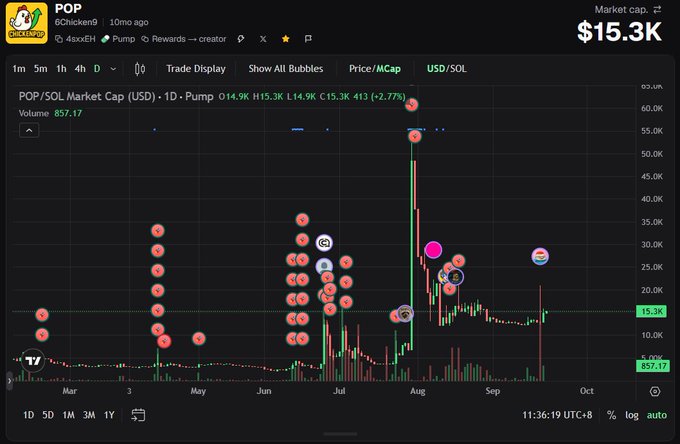The width and height of the screenshot is (680, 444).
Task: Click the pink trade bubble
Action: (x=433, y=250)
